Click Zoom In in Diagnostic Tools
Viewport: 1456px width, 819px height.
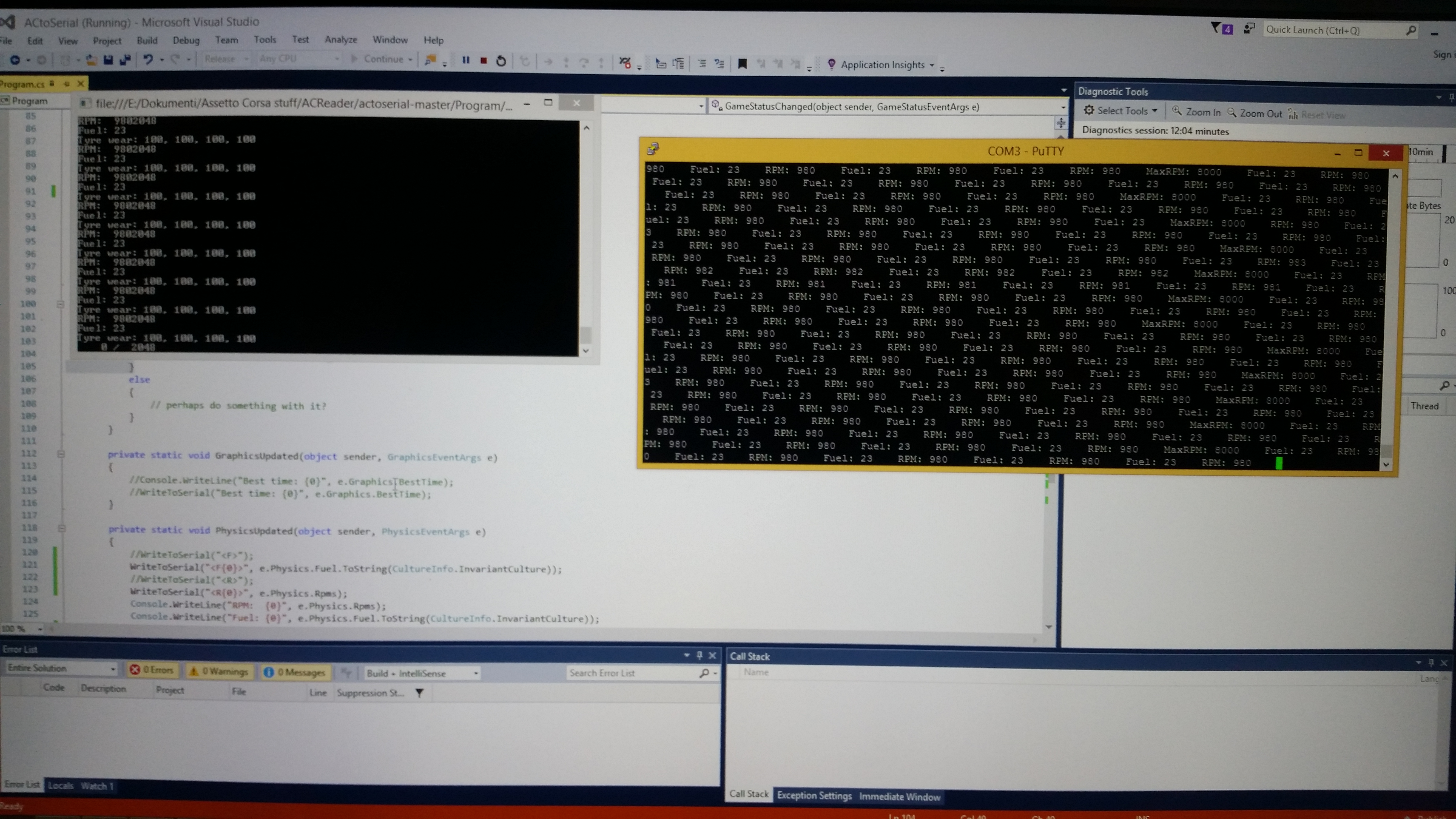tap(1196, 112)
